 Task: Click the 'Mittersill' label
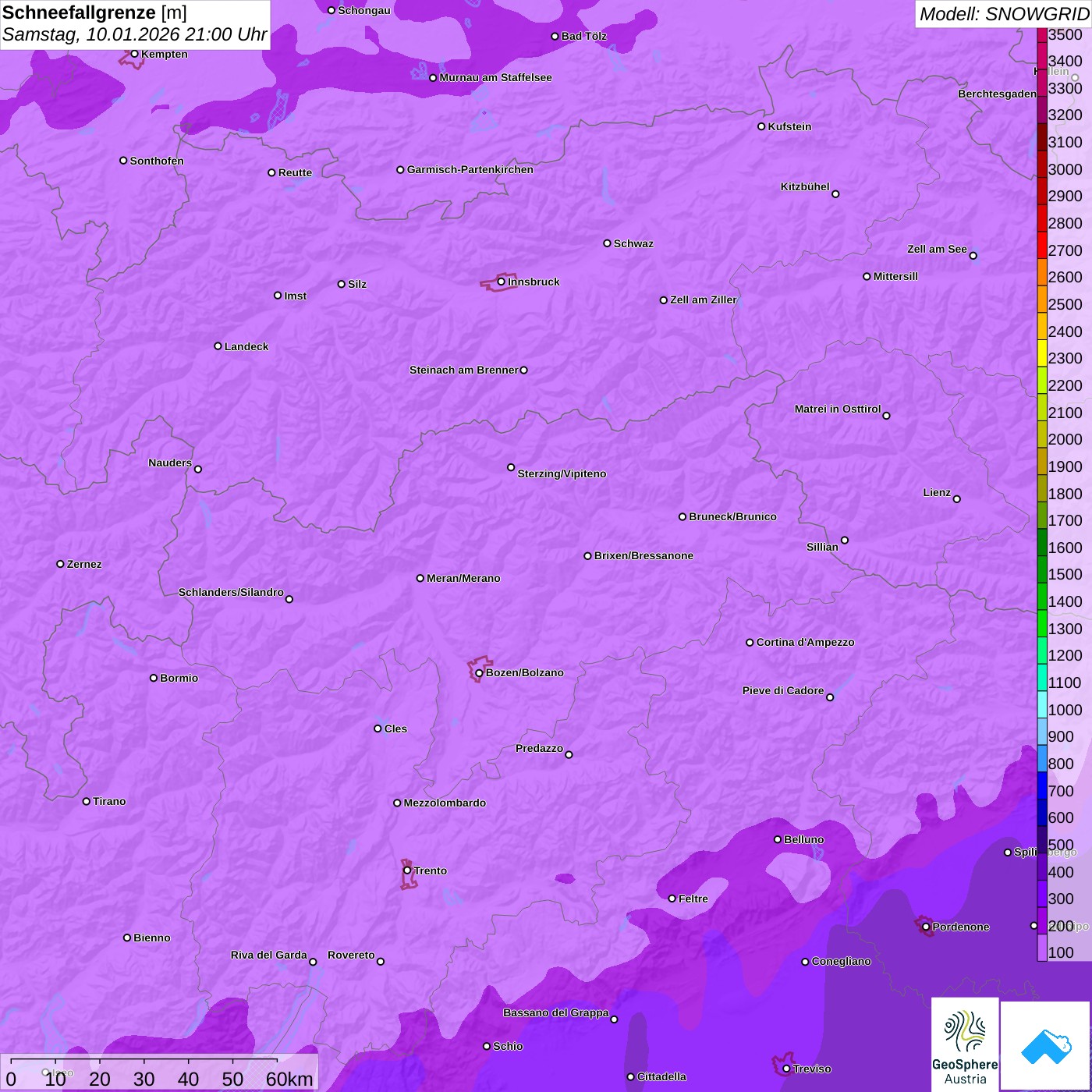point(895,276)
